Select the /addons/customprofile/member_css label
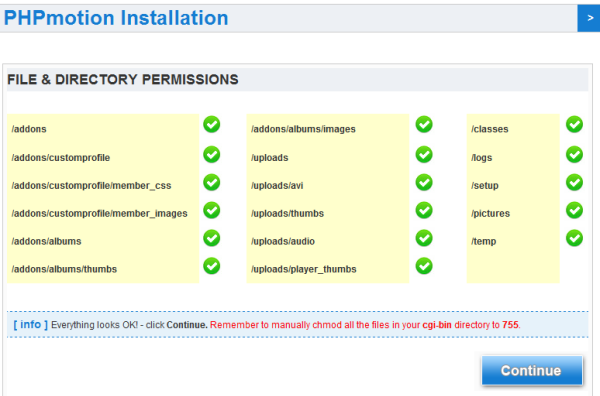This screenshot has height=396, width=600. [91, 186]
